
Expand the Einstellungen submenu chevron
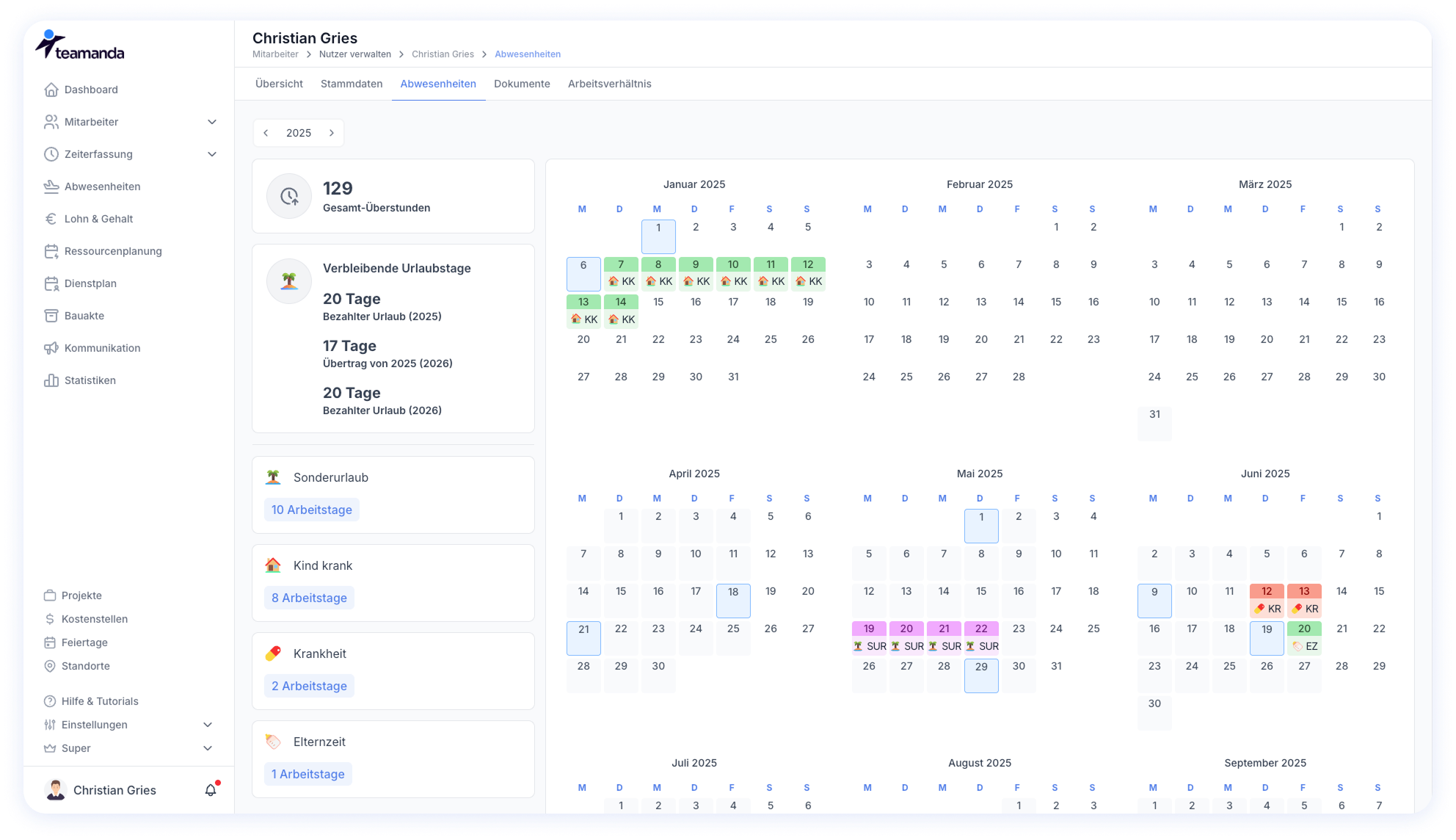pyautogui.click(x=208, y=725)
